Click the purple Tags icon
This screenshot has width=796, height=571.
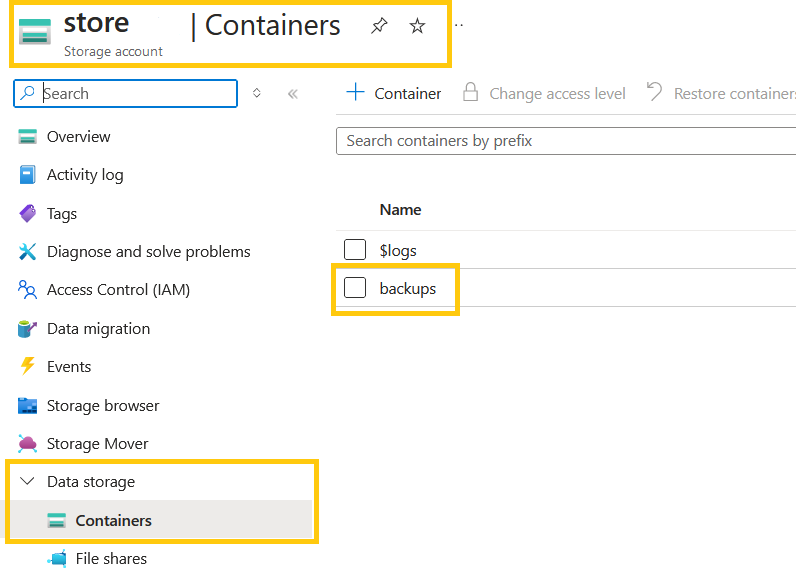pos(27,213)
